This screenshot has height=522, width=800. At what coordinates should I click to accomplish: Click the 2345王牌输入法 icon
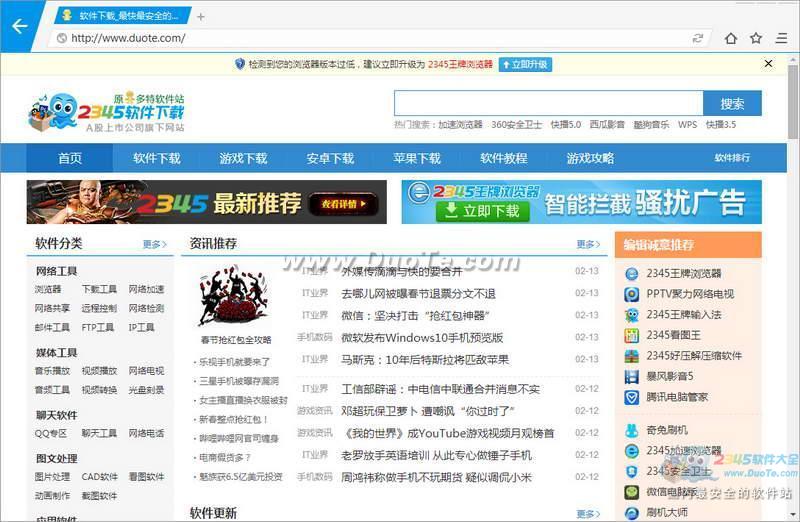point(632,315)
